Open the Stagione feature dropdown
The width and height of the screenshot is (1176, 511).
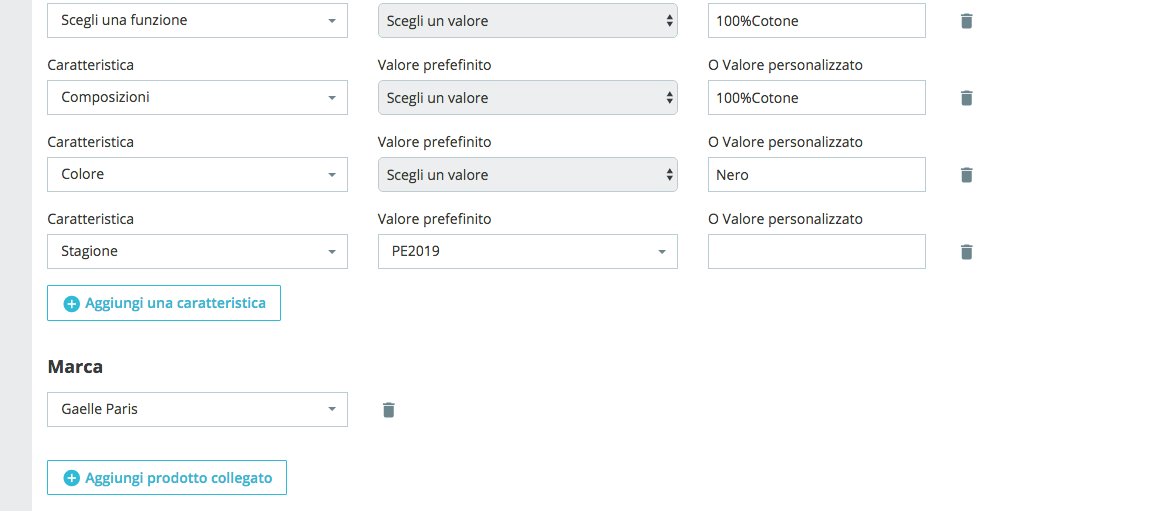tap(197, 252)
